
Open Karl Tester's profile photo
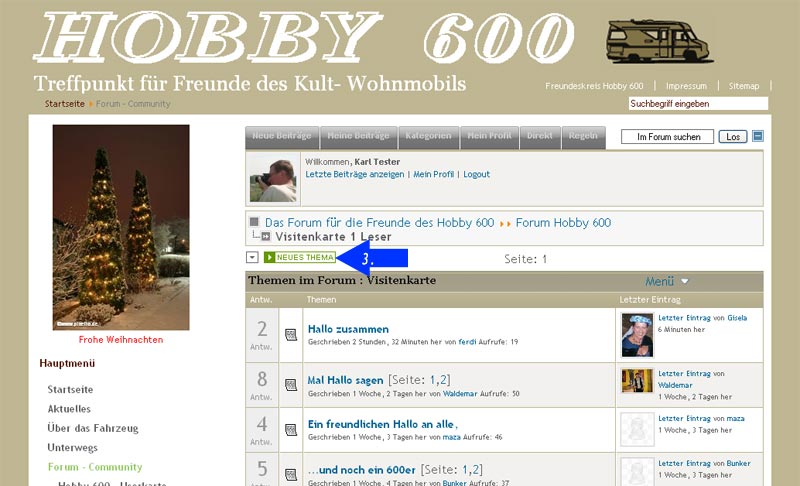[x=273, y=180]
